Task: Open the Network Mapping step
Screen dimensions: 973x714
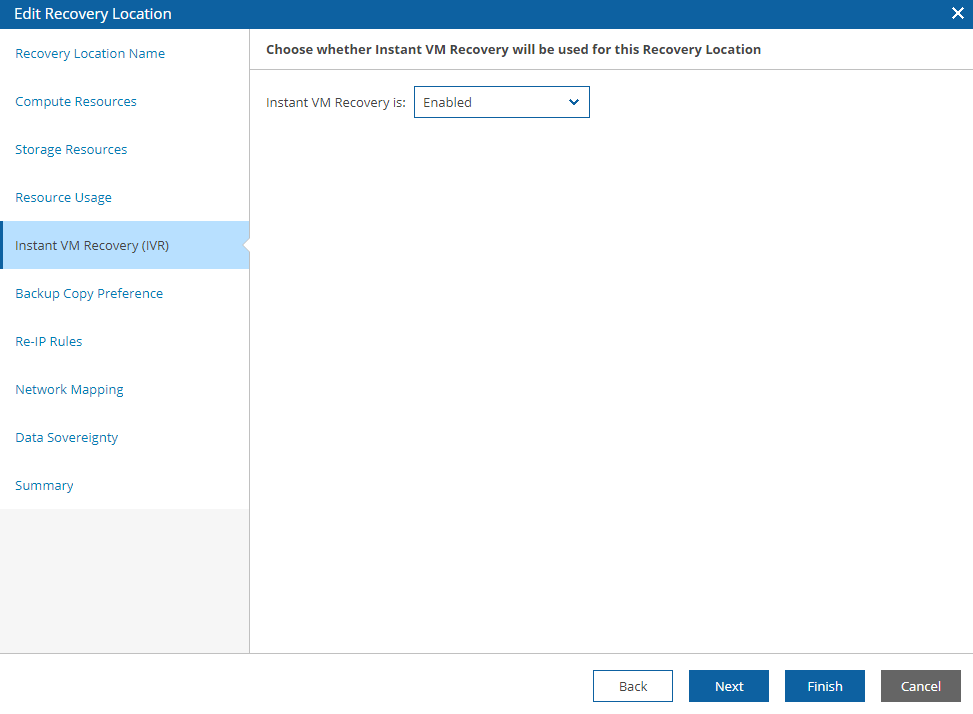Action: [x=69, y=390]
